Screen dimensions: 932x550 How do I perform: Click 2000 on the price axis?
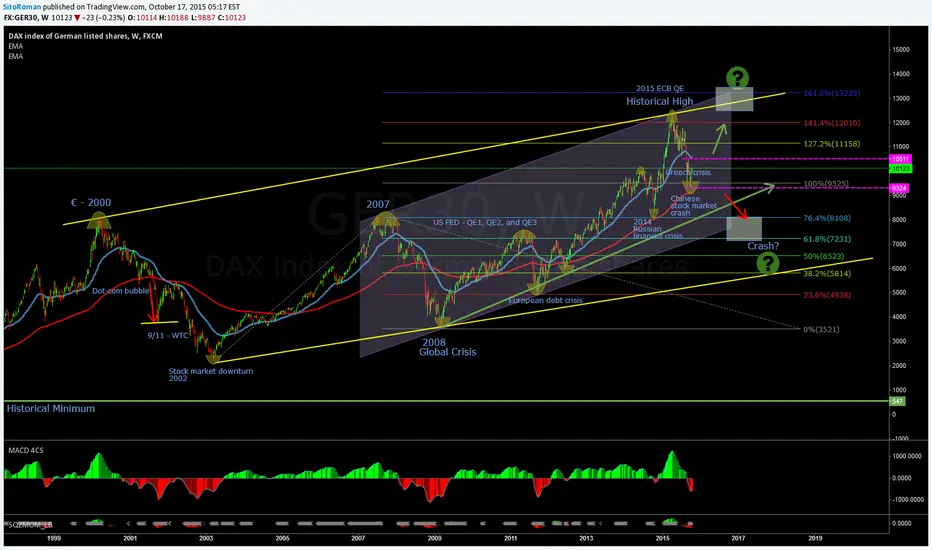[x=901, y=366]
